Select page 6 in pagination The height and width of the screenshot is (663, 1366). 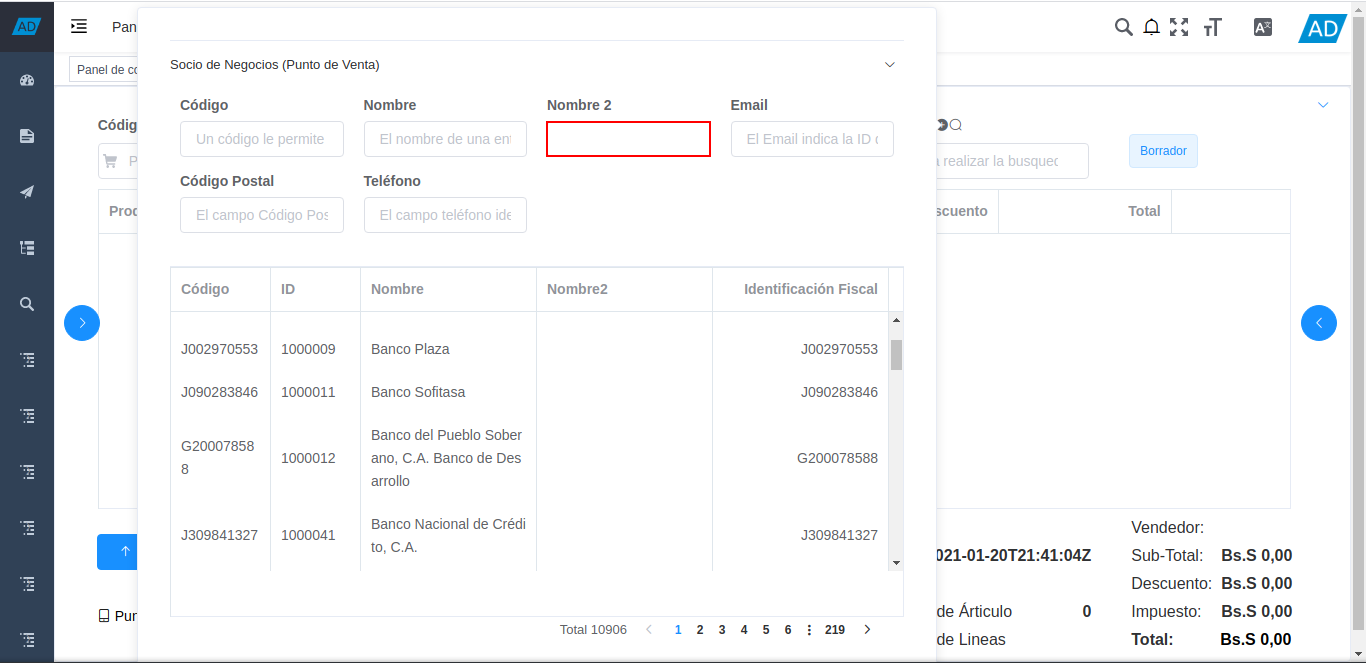click(788, 630)
